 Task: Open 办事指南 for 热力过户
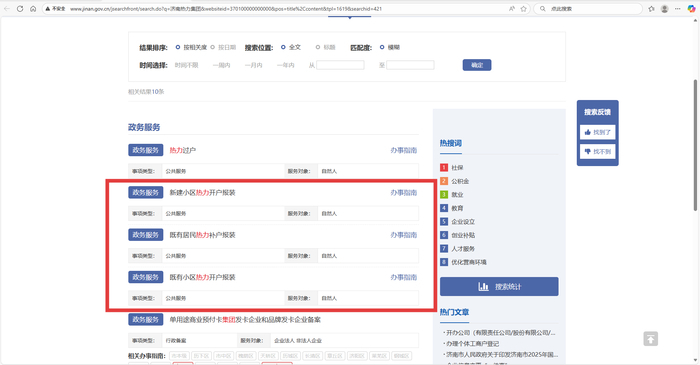coord(404,150)
